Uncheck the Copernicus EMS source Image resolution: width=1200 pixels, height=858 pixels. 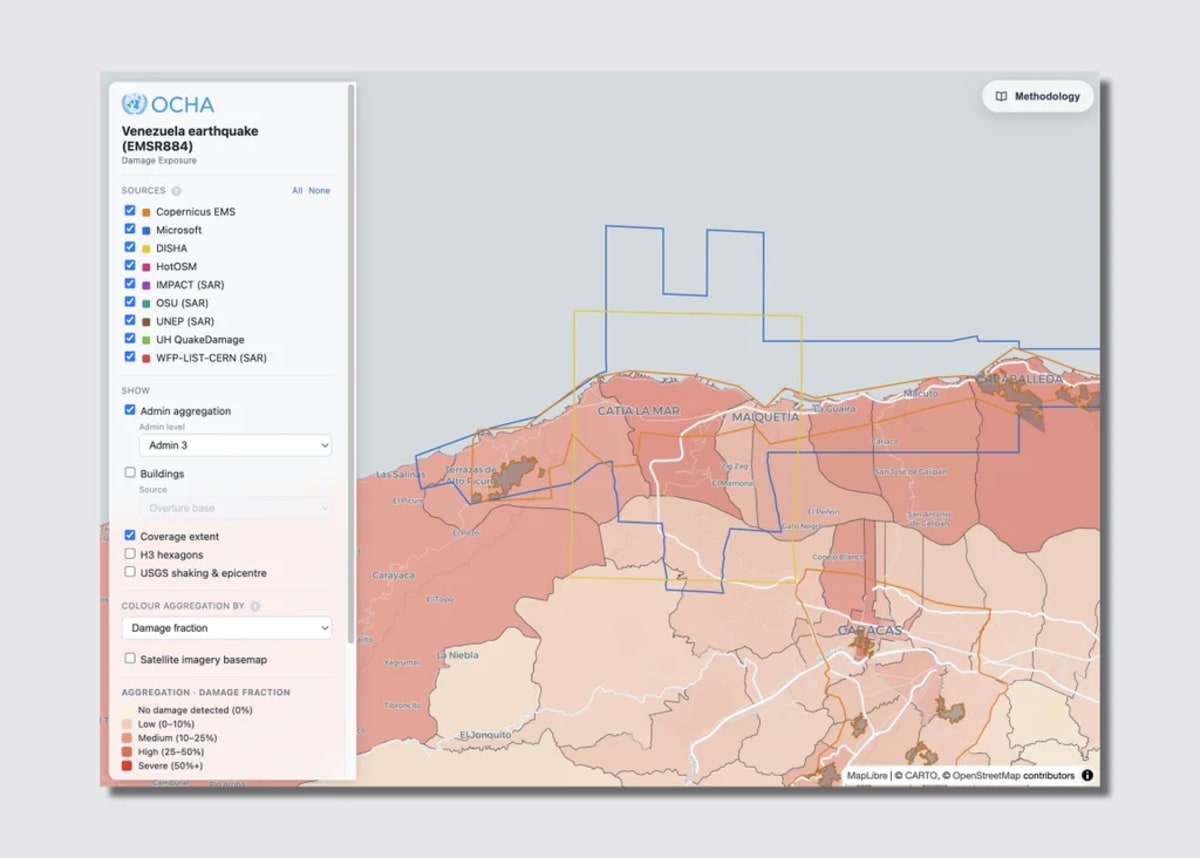tap(130, 211)
